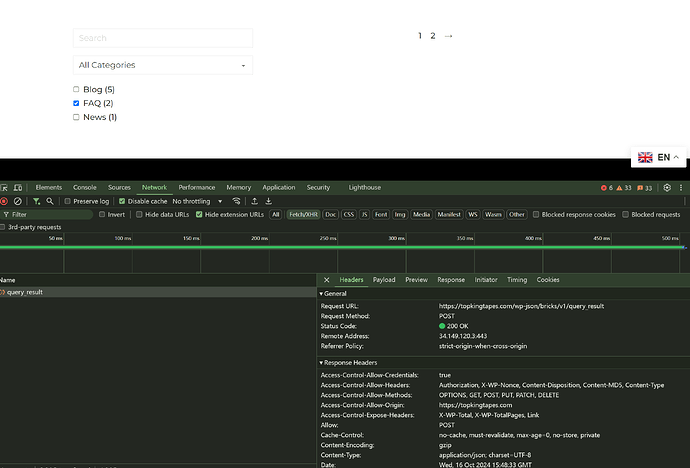Viewport: 690px width, 468px height.
Task: Filter by Img type
Action: point(400,215)
